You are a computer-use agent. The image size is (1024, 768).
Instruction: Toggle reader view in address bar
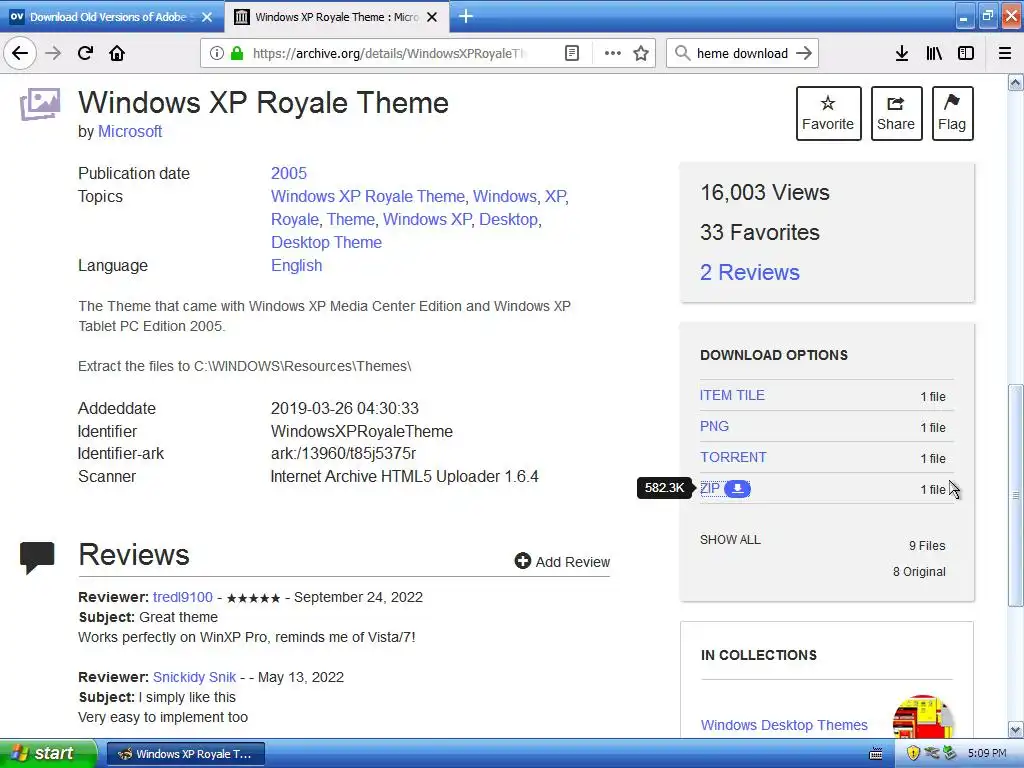pos(571,53)
